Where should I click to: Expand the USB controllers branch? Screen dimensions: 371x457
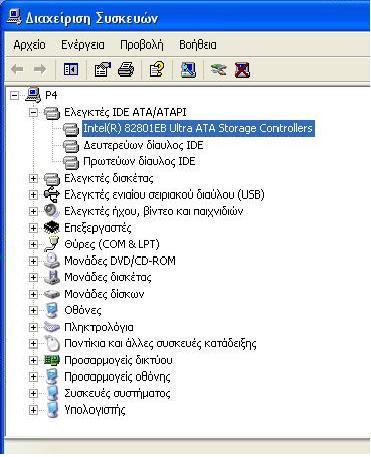pyautogui.click(x=33, y=195)
